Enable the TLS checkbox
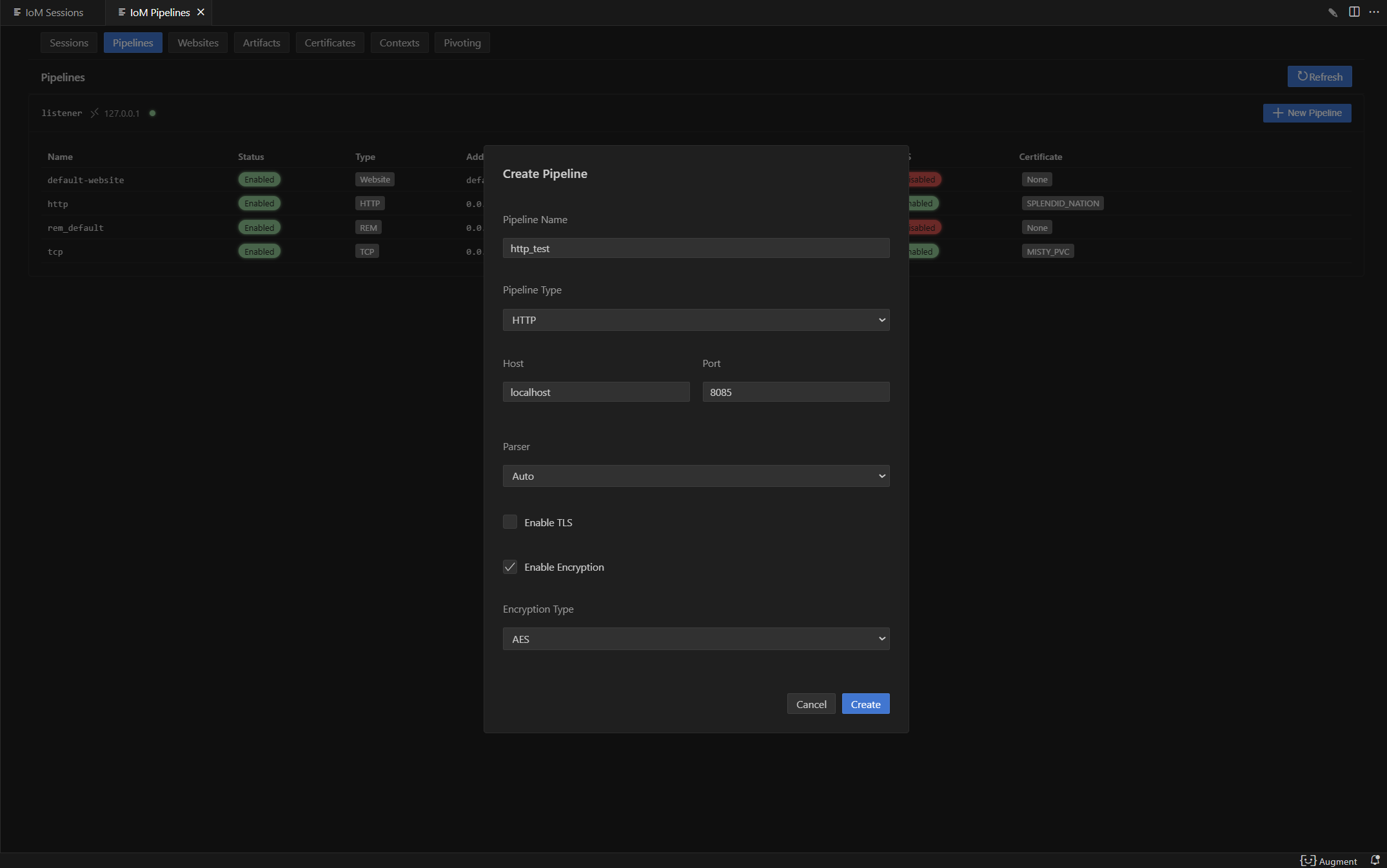The height and width of the screenshot is (868, 1387). pos(510,522)
